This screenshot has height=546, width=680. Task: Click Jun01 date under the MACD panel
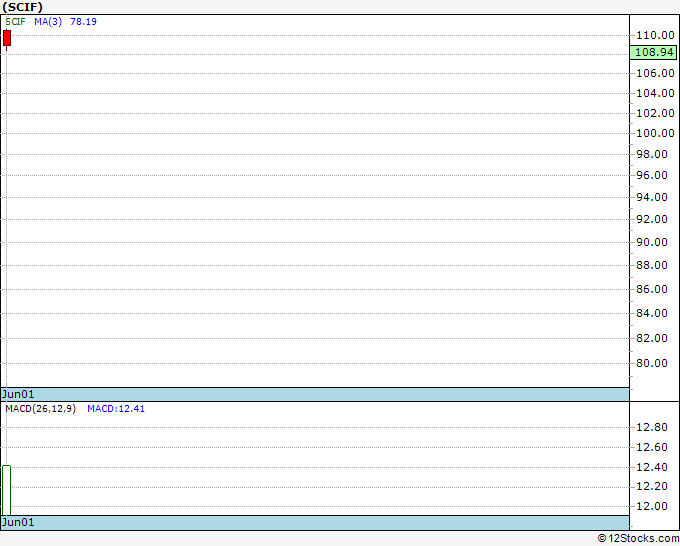[18, 522]
